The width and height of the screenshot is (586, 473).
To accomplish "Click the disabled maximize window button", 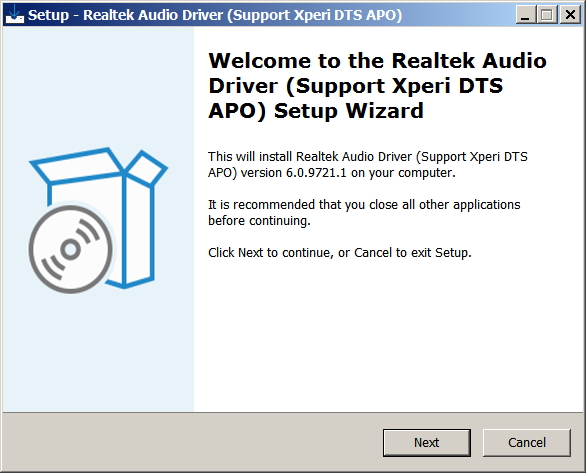I will (547, 15).
